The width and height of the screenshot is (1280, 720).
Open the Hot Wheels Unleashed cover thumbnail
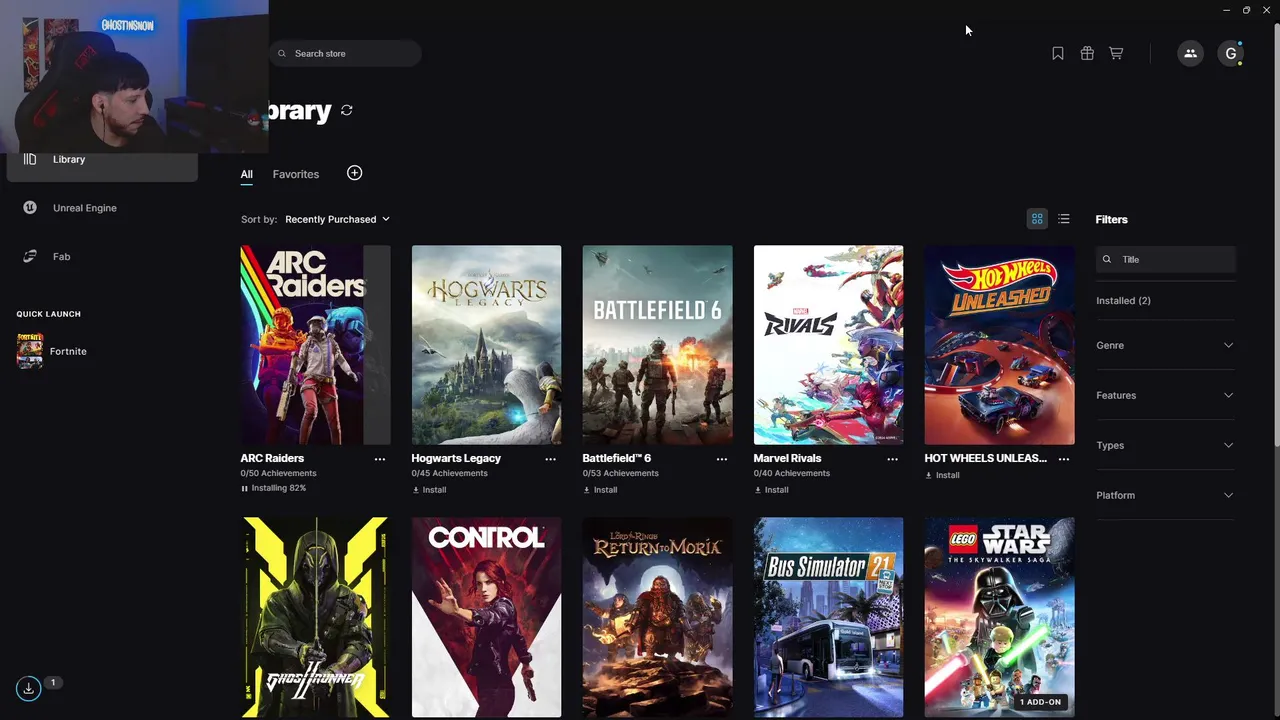click(x=999, y=345)
